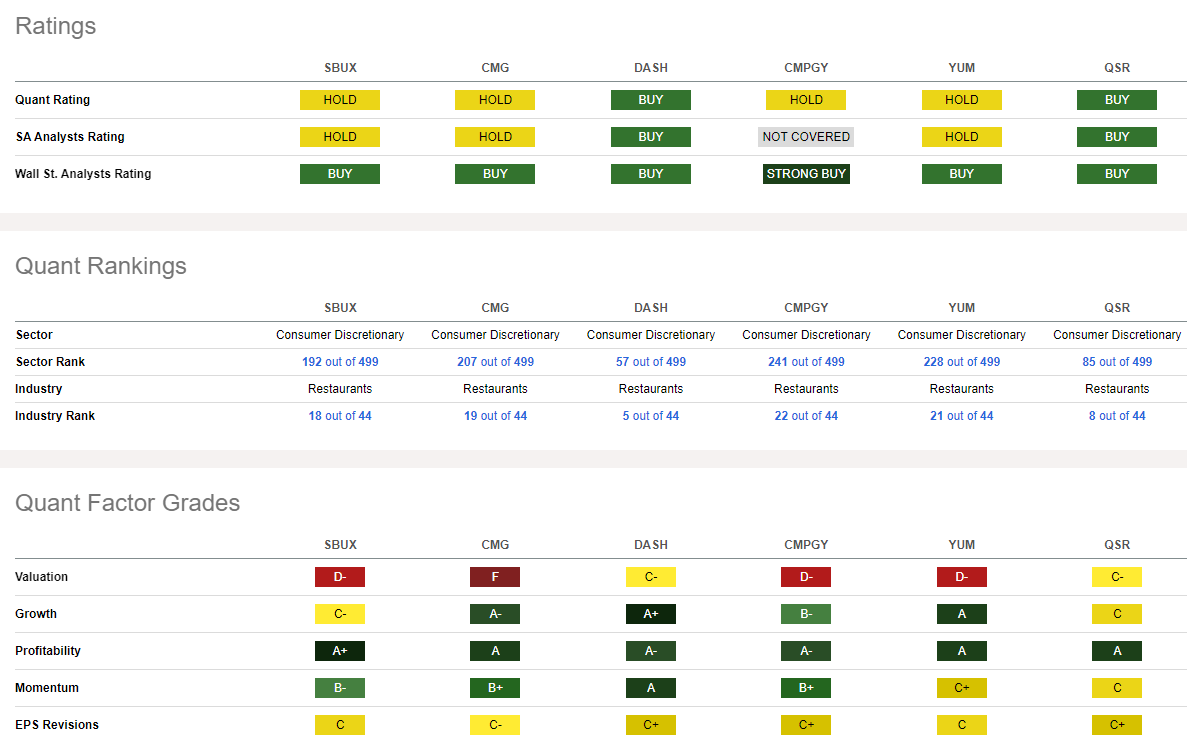Viewport: 1187px width, 749px height.
Task: Click QSR sector rank 85 out of 499
Action: click(x=1117, y=362)
